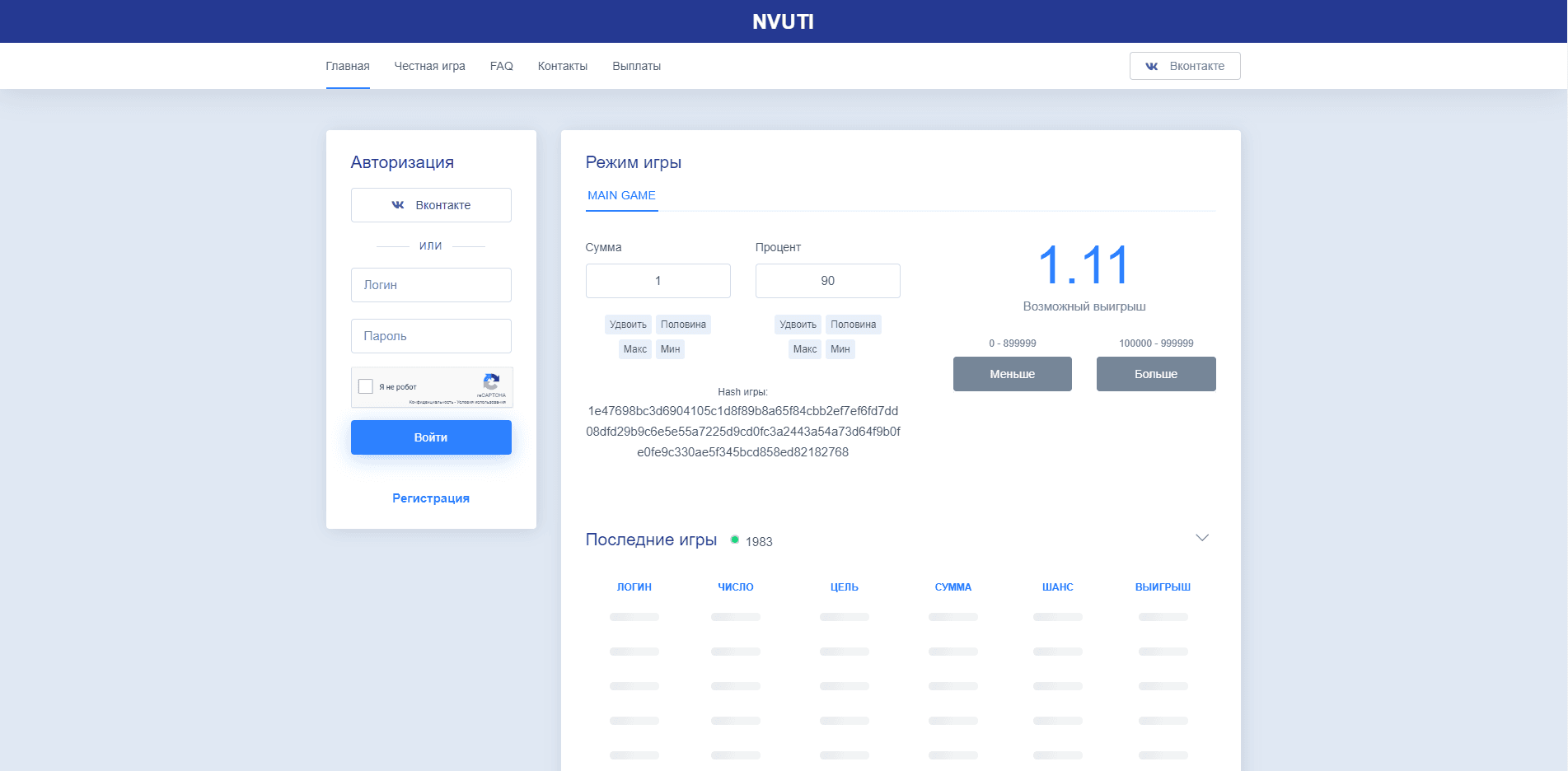Click the Вконтакте button in the top navigation

coord(1184,66)
